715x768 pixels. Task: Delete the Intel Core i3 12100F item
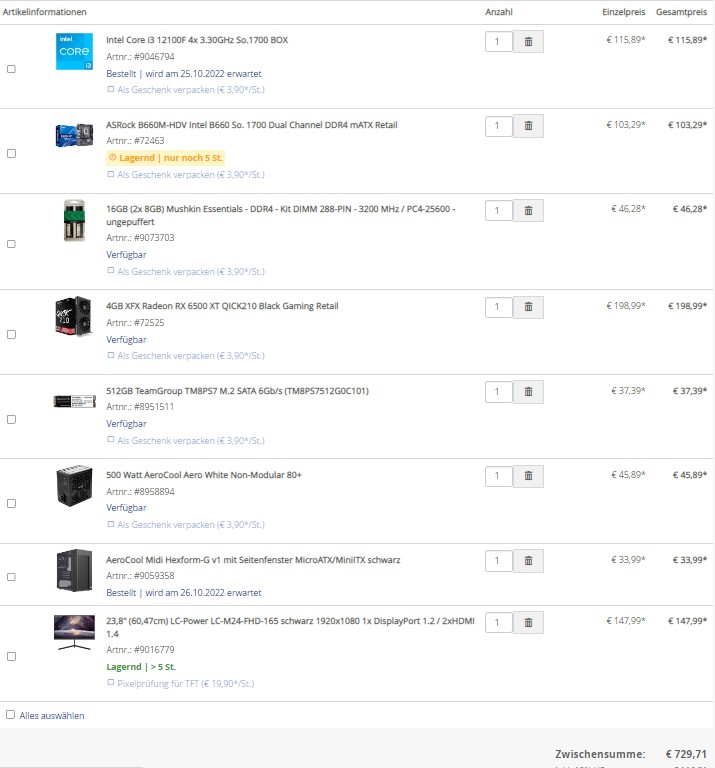pos(528,42)
